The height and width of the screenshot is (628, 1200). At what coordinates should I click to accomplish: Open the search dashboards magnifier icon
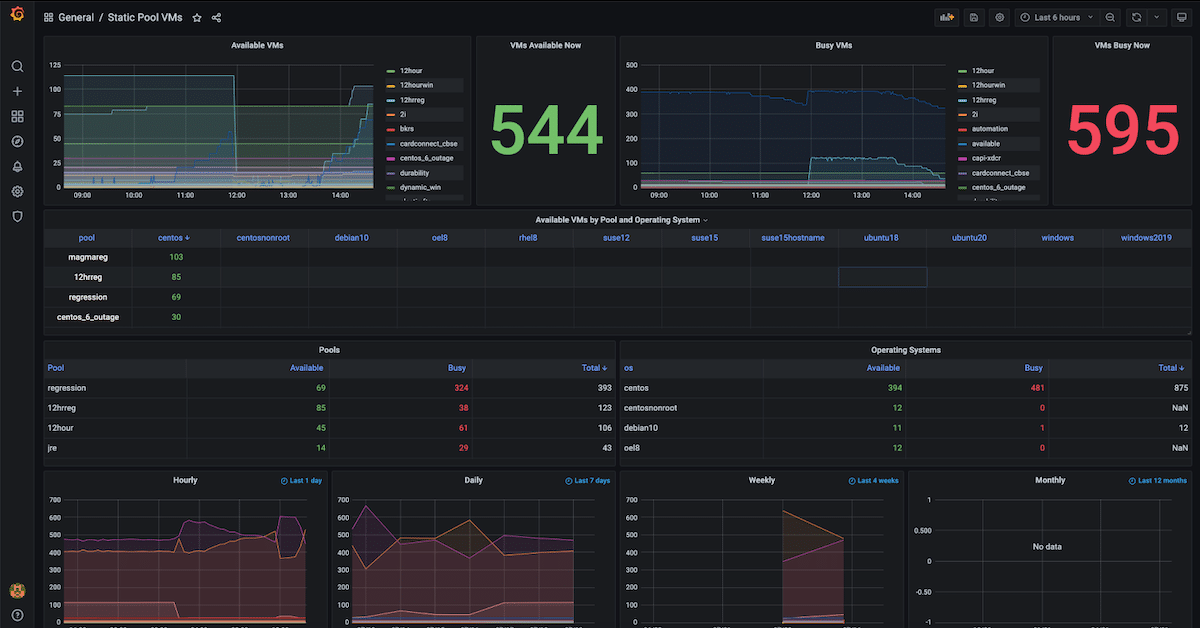[17, 66]
